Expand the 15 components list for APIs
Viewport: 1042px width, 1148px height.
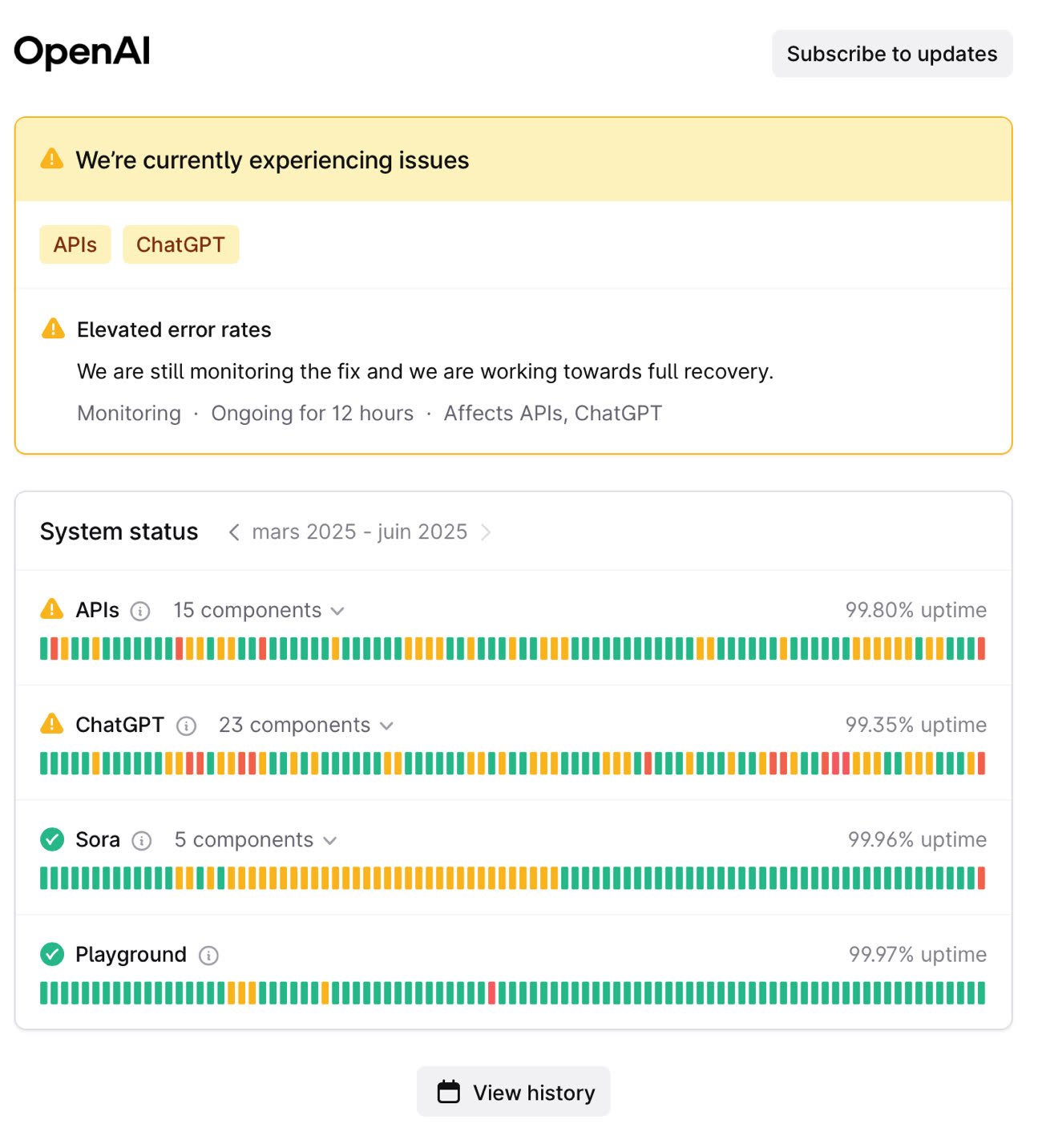[x=259, y=610]
